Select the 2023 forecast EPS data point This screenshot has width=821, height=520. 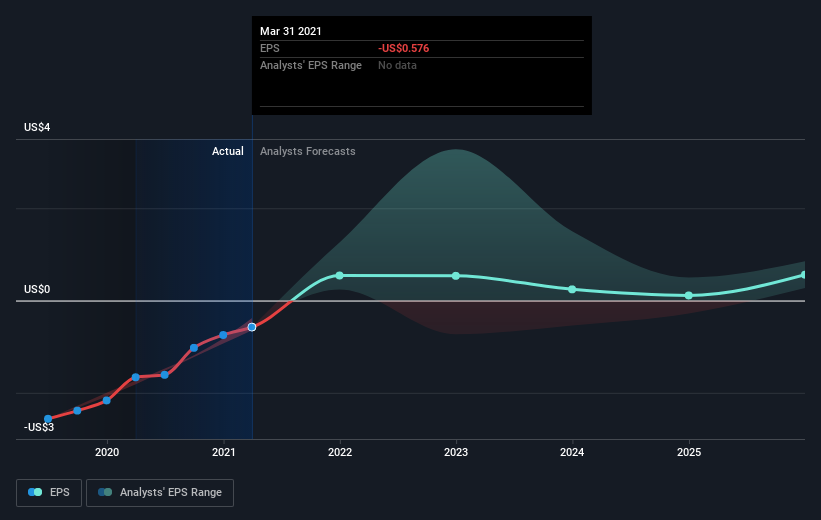pyautogui.click(x=456, y=276)
